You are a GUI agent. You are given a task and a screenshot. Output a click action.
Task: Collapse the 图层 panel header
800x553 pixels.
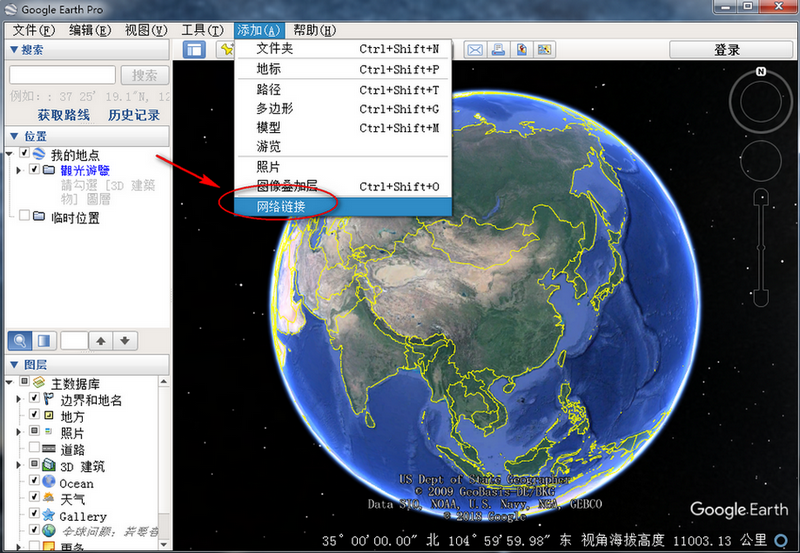14,365
